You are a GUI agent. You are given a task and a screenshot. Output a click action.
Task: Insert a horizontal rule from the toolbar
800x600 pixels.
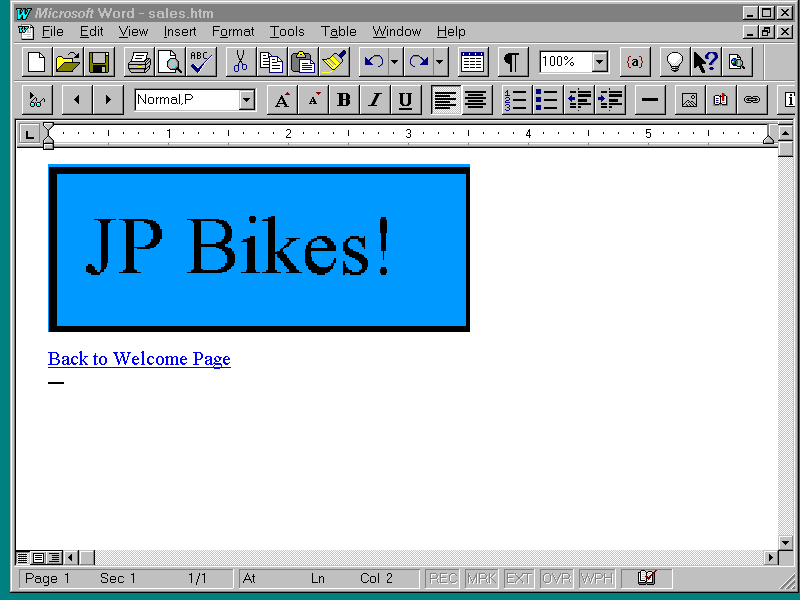click(x=650, y=100)
